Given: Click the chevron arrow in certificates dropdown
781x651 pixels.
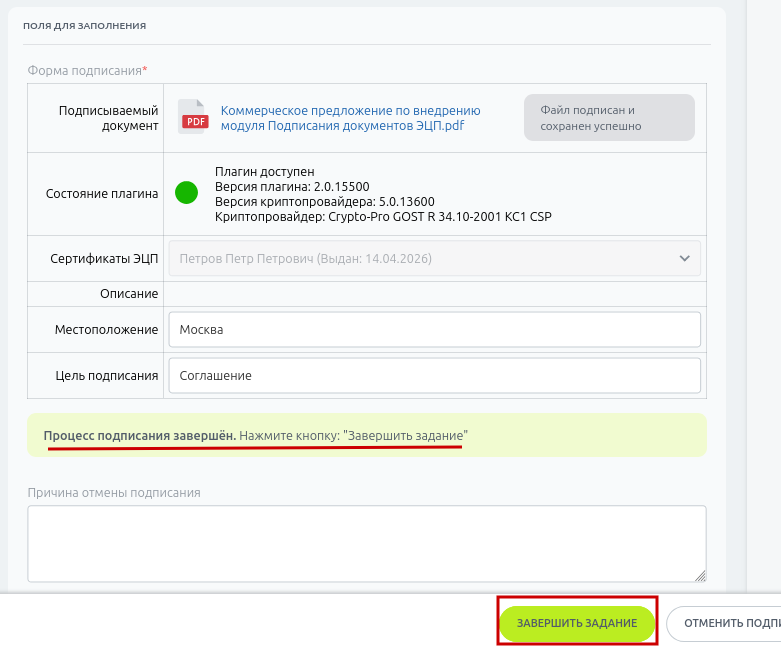Looking at the screenshot, I should 685,258.
